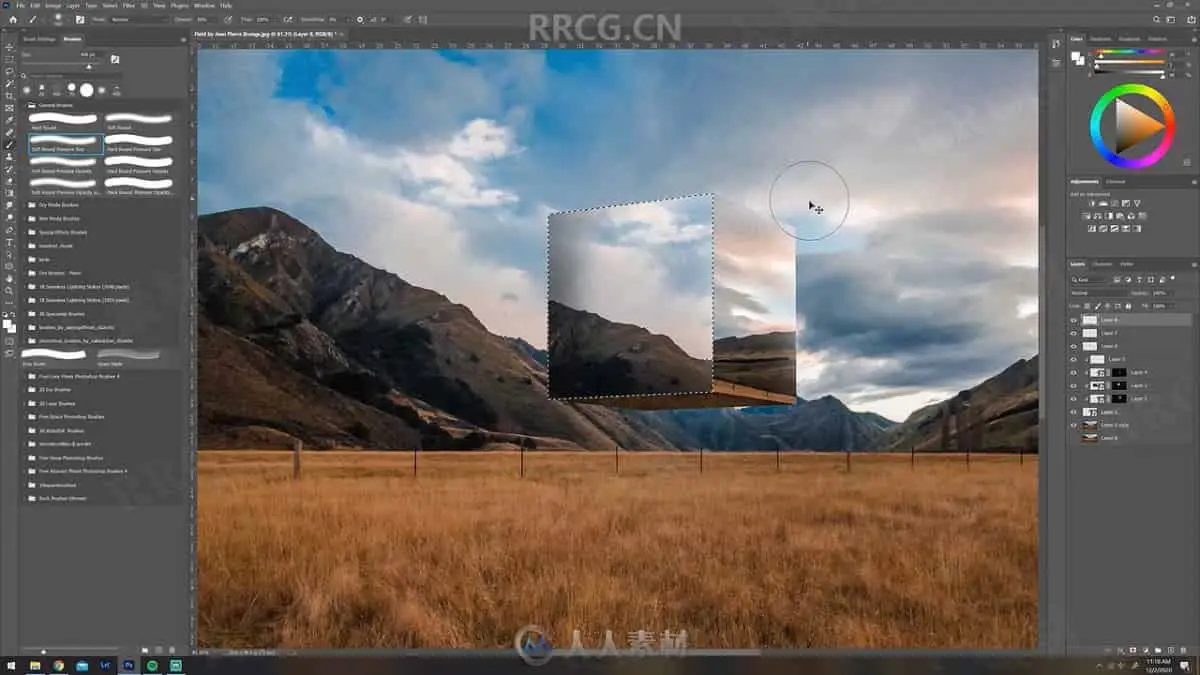
Task: Open the layer blend mode dropdown
Action: [x=1101, y=293]
